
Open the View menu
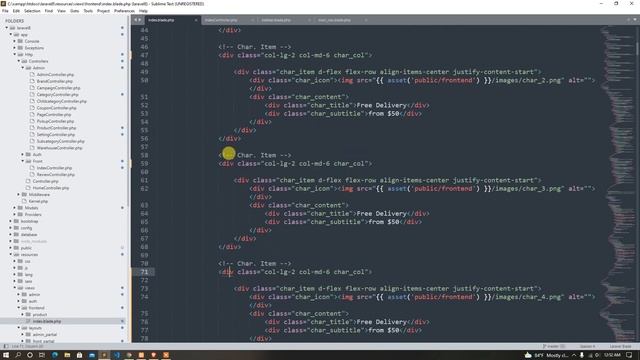pyautogui.click(x=61, y=11)
